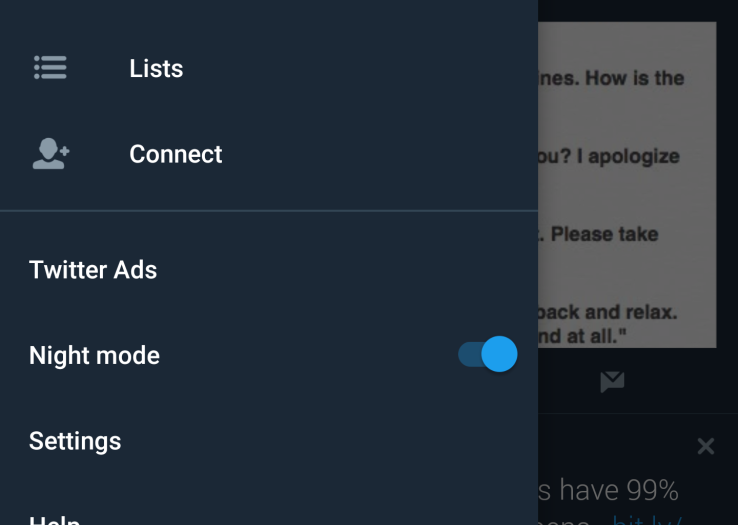Click the blue knob of Night mode toggle
738x525 pixels.
click(499, 354)
